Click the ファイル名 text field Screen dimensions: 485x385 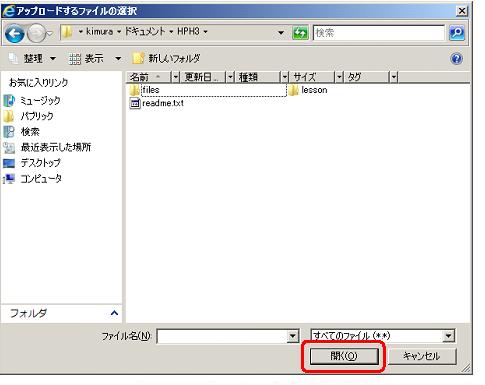[222, 336]
